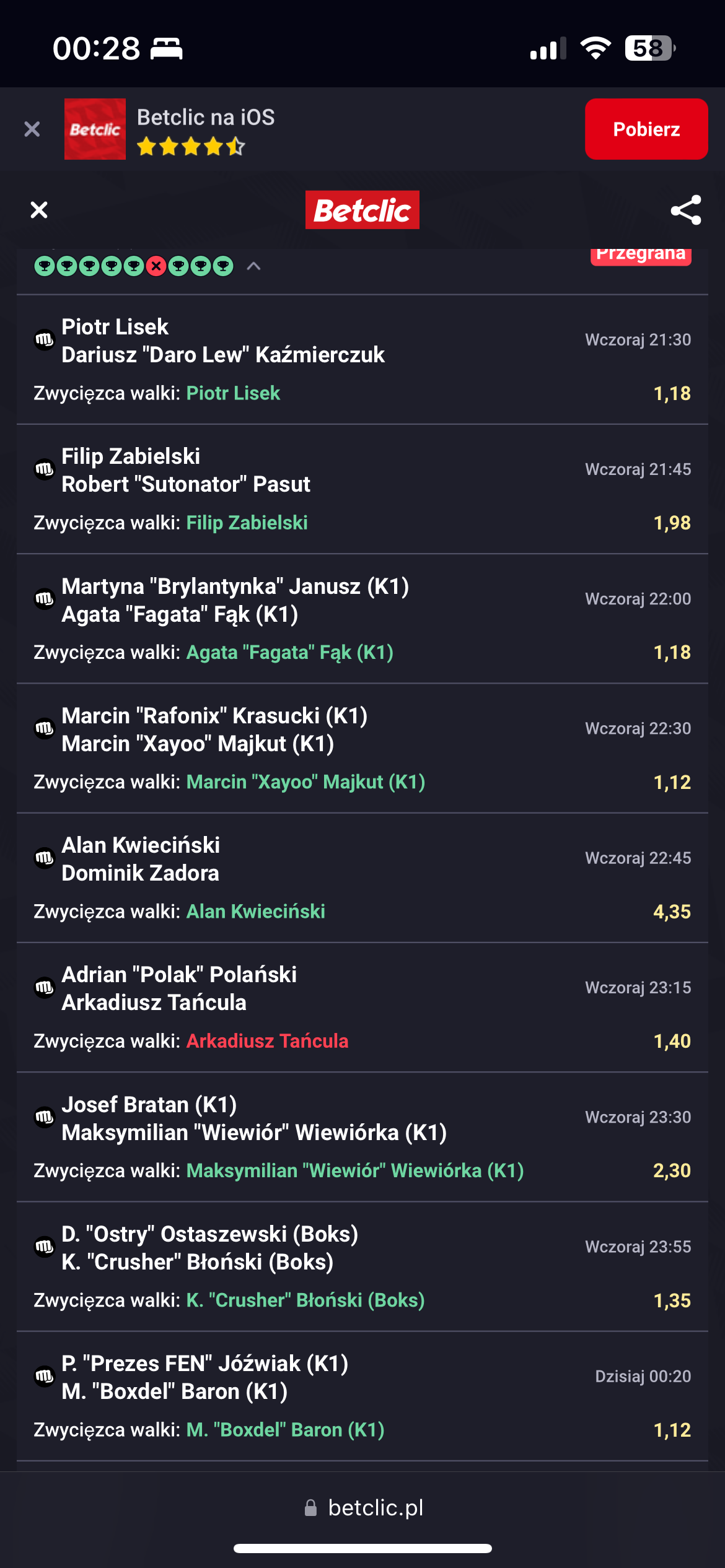The height and width of the screenshot is (1568, 725).
Task: Tap the fist icon beside Alan Kwieciński
Action: point(44,858)
